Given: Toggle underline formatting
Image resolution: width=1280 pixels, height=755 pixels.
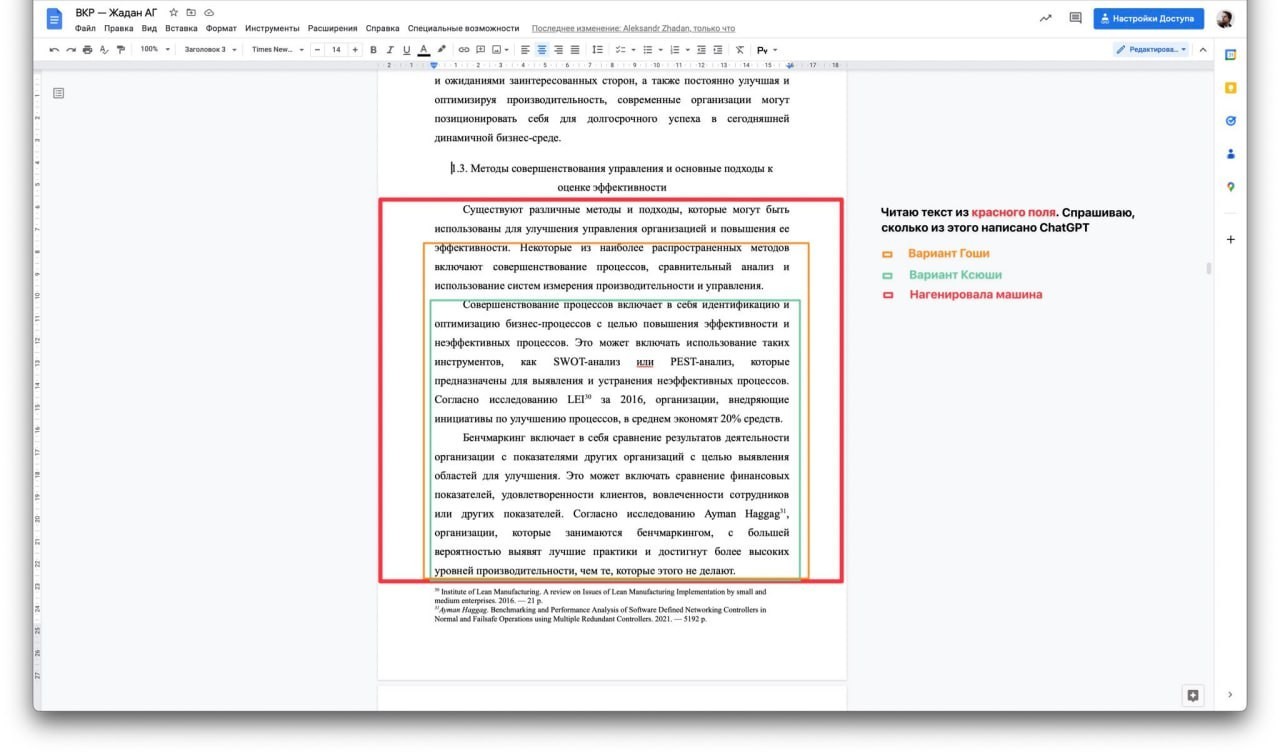Looking at the screenshot, I should [406, 50].
